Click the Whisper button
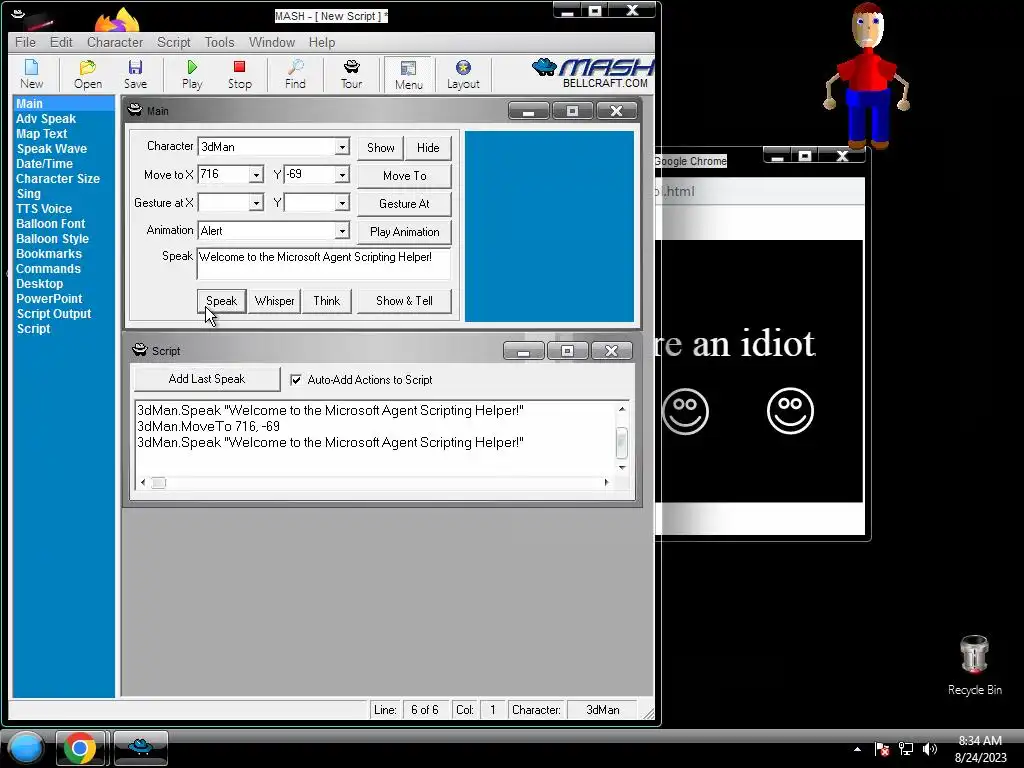Viewport: 1024px width, 768px height. [274, 301]
